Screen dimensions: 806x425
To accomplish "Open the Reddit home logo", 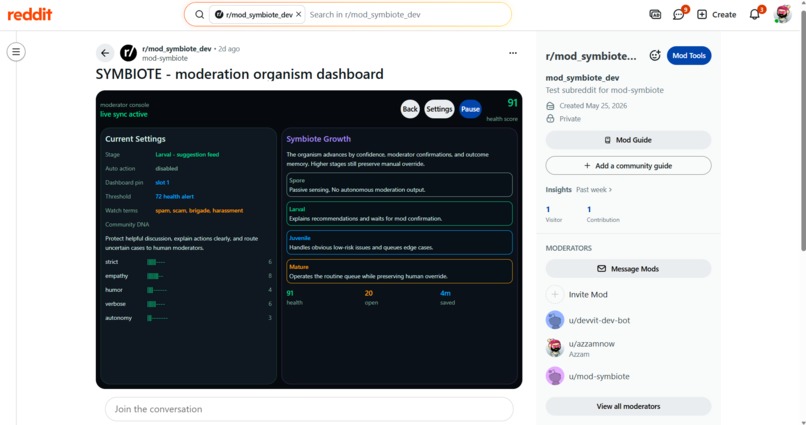I will [x=30, y=14].
